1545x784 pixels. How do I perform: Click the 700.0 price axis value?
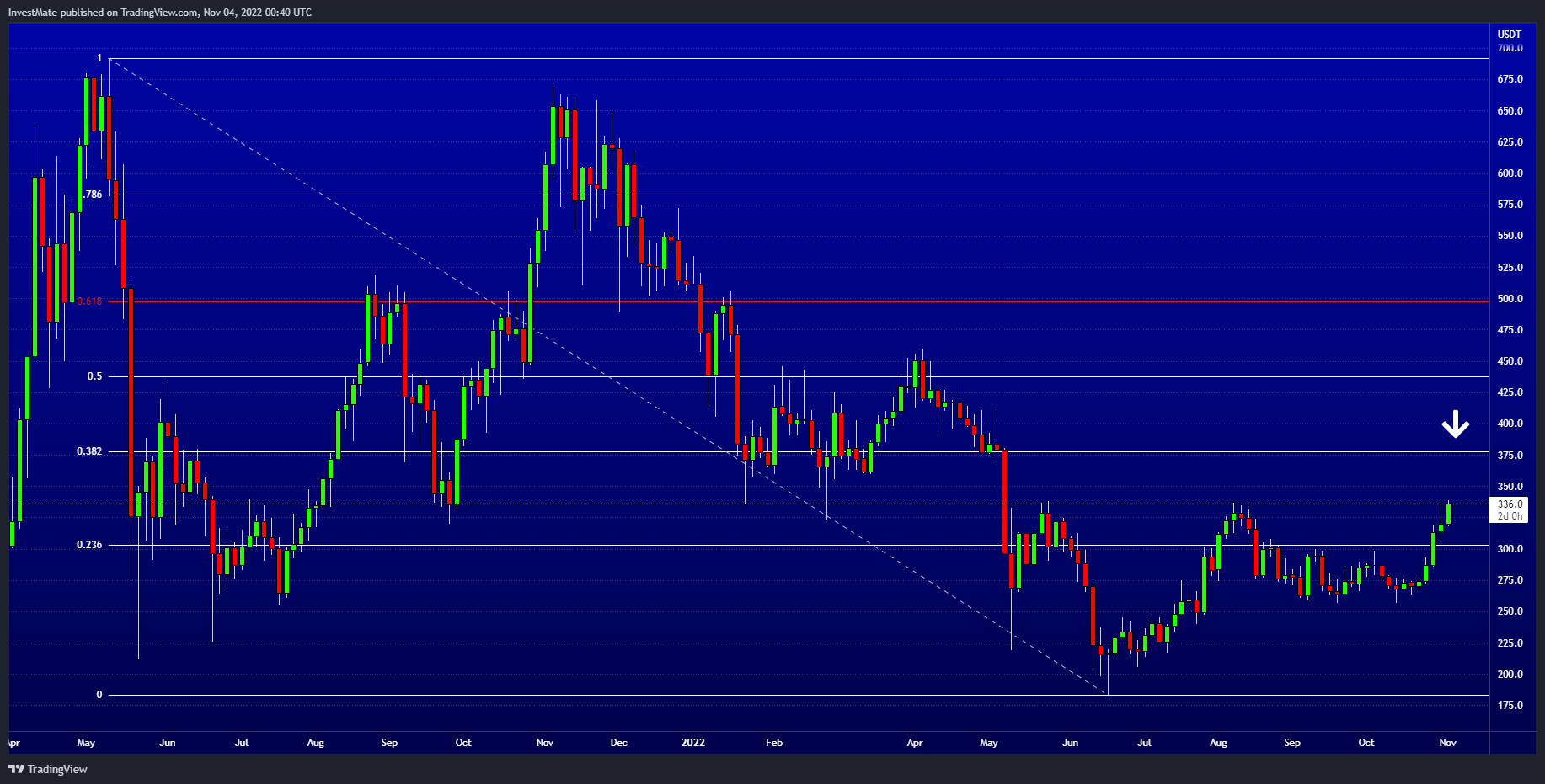tap(1510, 48)
